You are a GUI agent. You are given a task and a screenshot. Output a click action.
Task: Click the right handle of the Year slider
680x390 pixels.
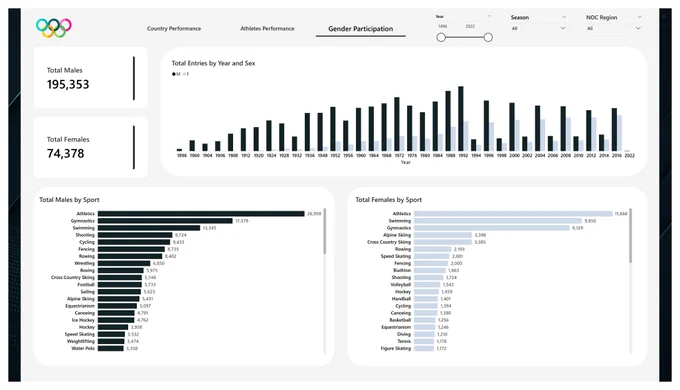(x=488, y=38)
